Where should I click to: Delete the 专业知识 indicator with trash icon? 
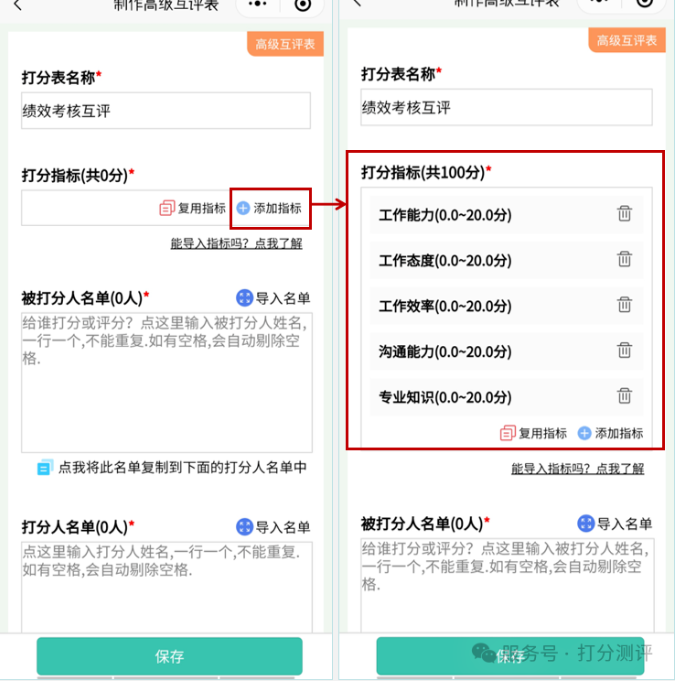pos(625,396)
